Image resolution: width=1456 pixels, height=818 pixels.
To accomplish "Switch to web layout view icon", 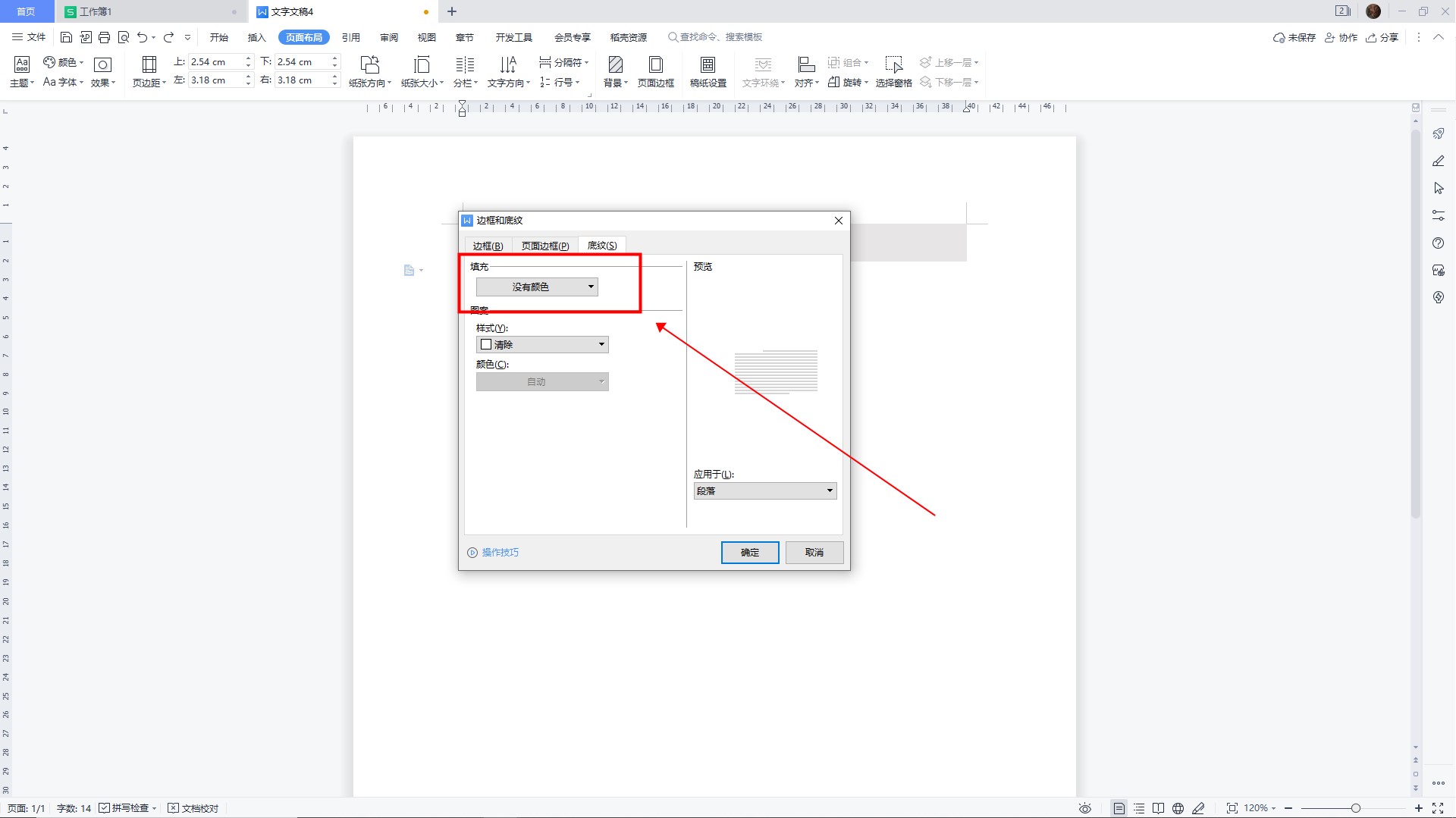I will pyautogui.click(x=1178, y=808).
